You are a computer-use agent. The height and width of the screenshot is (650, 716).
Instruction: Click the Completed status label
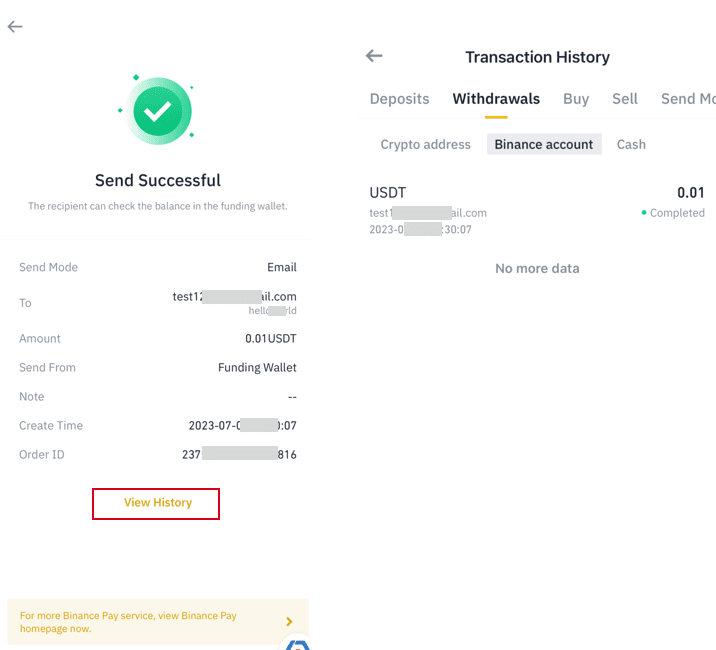[676, 213]
